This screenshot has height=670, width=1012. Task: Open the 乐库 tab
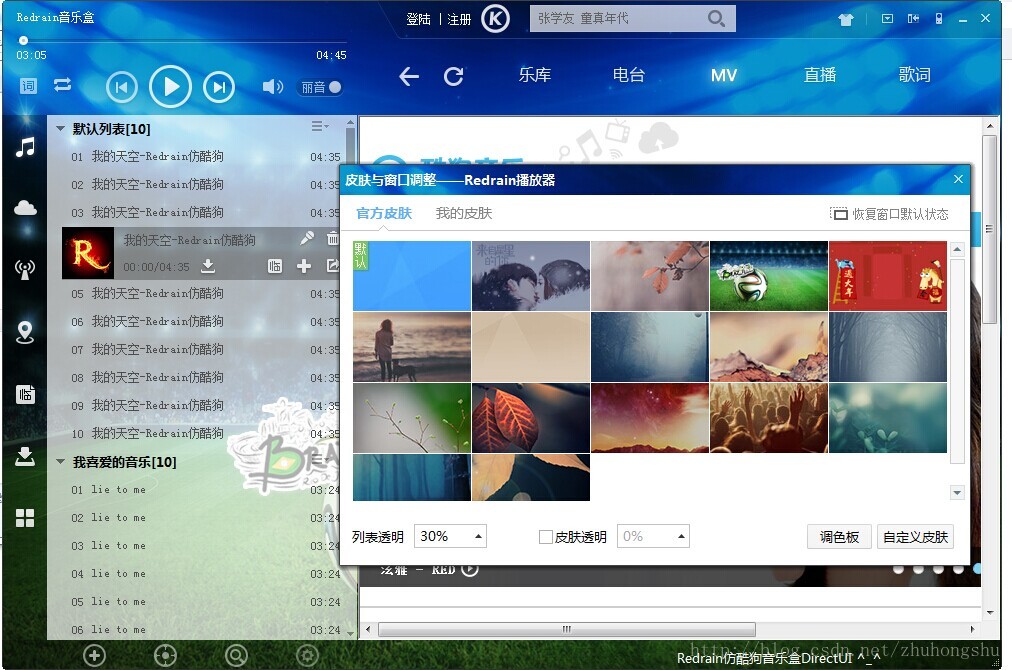pyautogui.click(x=535, y=75)
